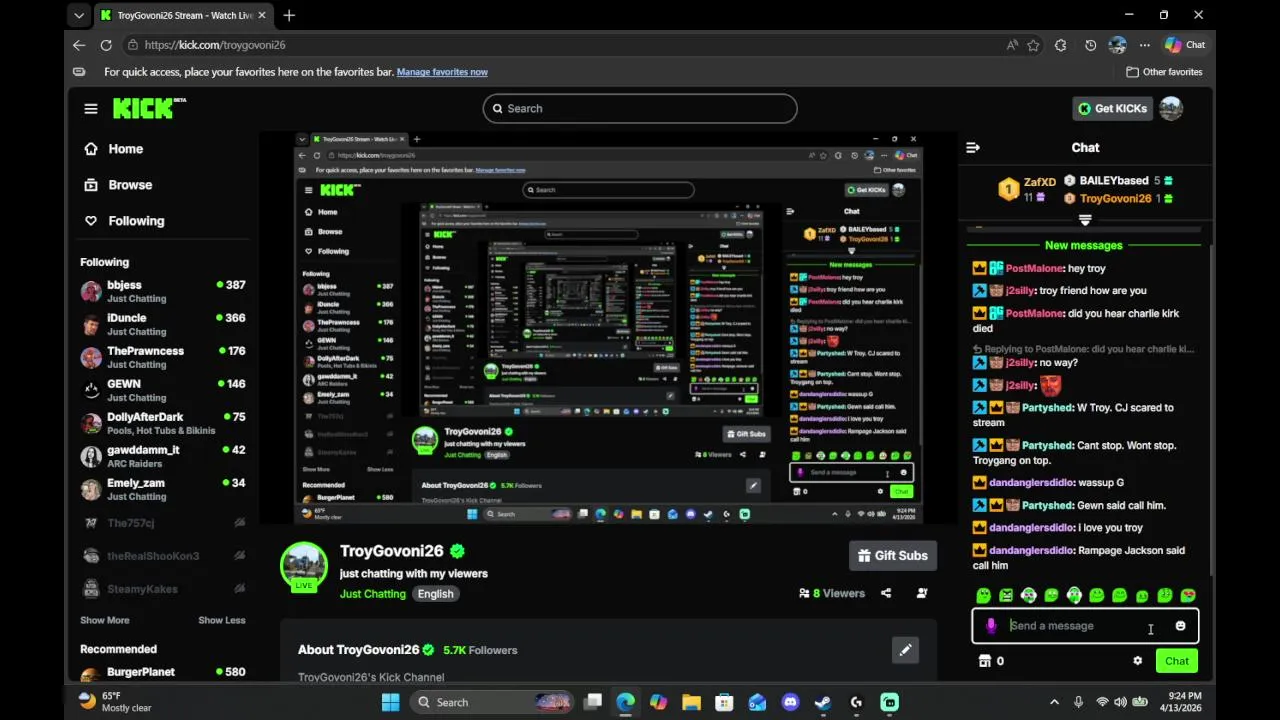
Task: Click Partyshed username on 'W Troy' message
Action: 1046,408
